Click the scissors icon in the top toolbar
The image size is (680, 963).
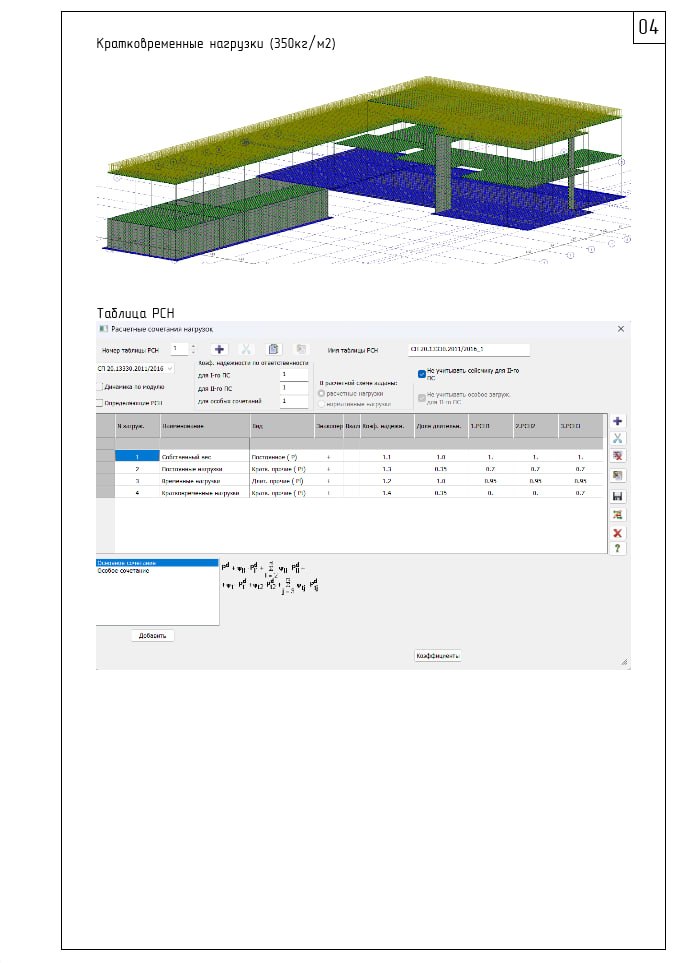point(246,349)
